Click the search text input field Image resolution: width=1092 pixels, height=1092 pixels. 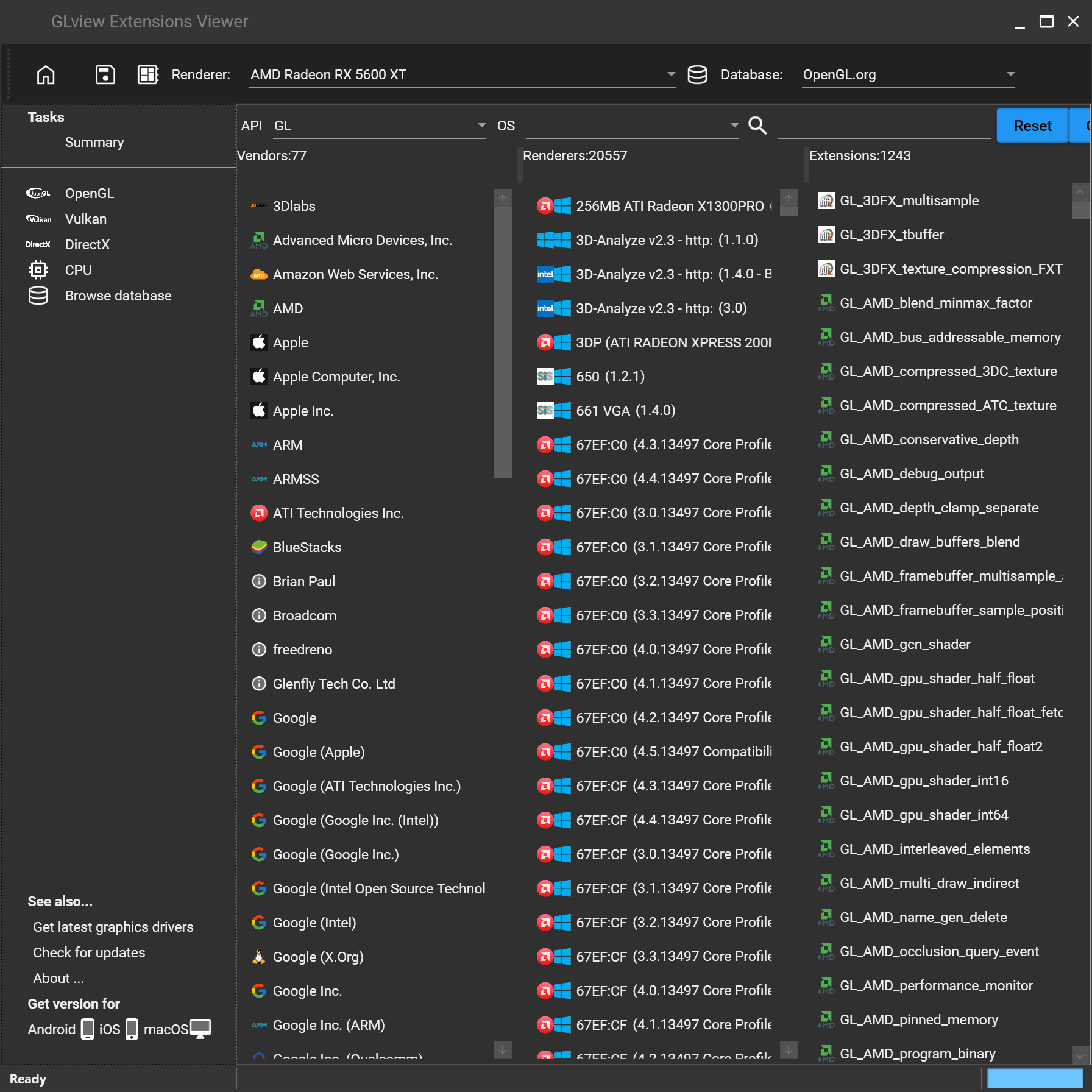click(884, 126)
